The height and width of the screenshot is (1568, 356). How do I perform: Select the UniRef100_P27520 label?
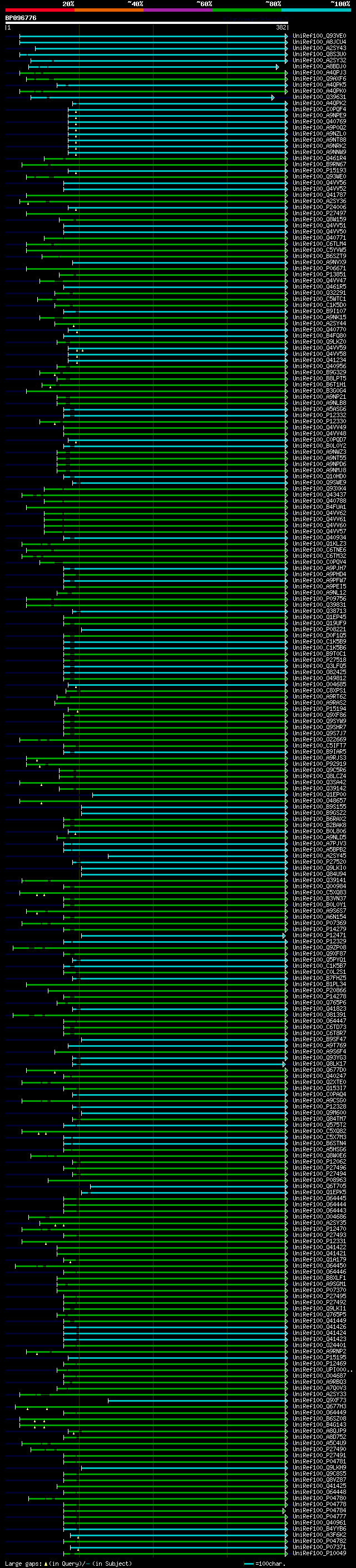[319, 862]
